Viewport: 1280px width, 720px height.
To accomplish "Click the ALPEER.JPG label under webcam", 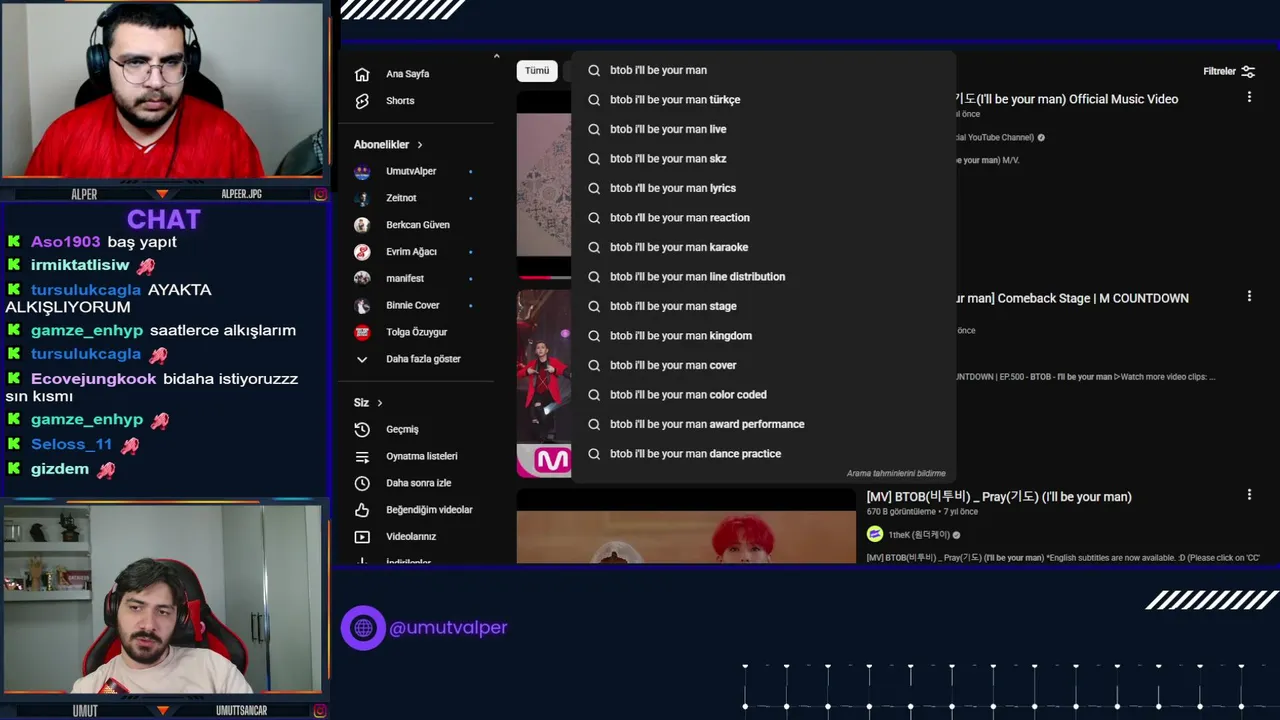I will (x=241, y=194).
